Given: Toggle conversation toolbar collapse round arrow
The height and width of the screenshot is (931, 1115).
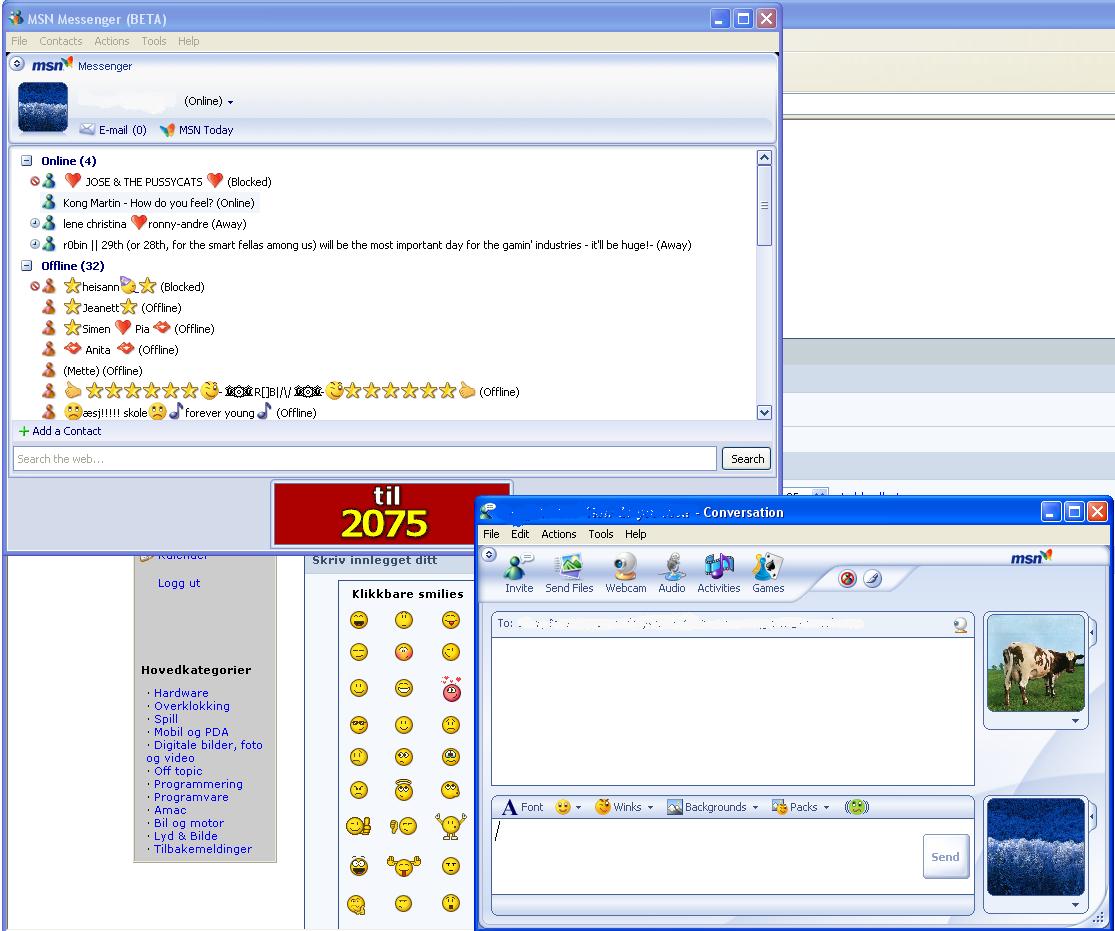Looking at the screenshot, I should (x=489, y=555).
